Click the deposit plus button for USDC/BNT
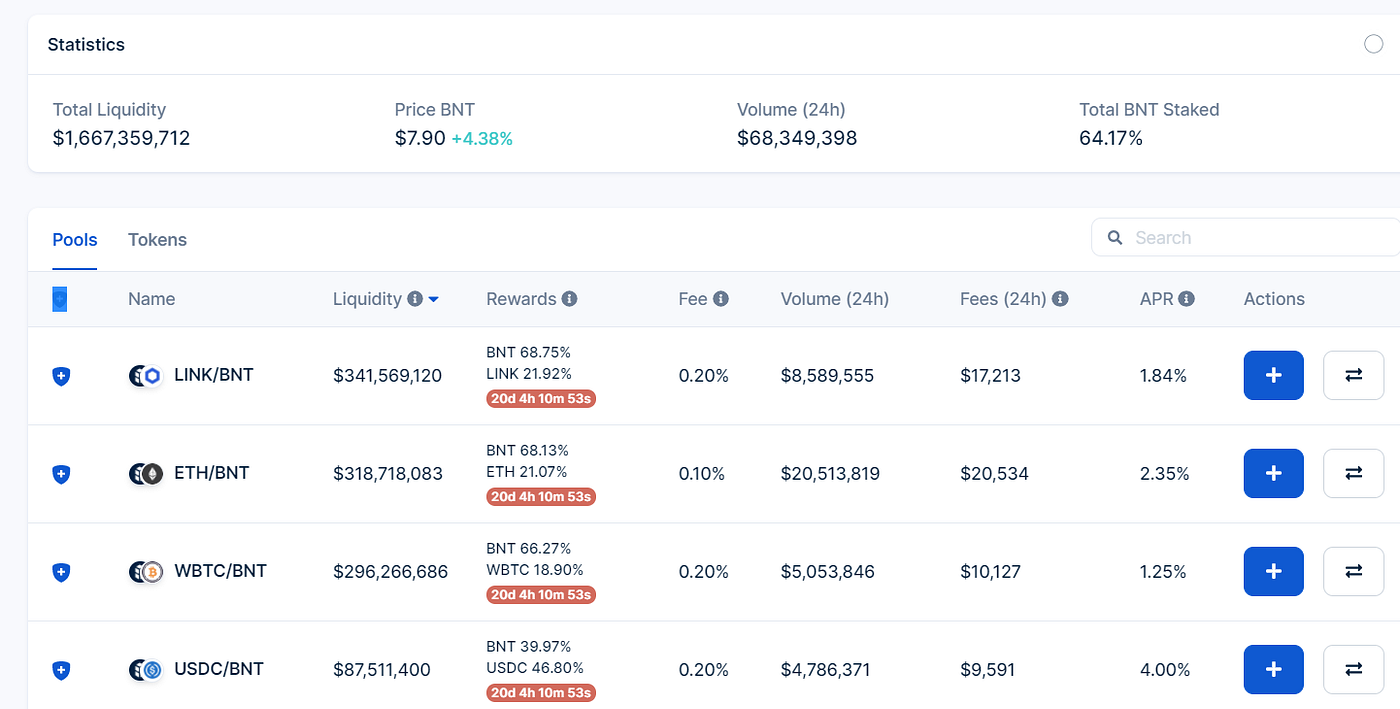 tap(1273, 670)
